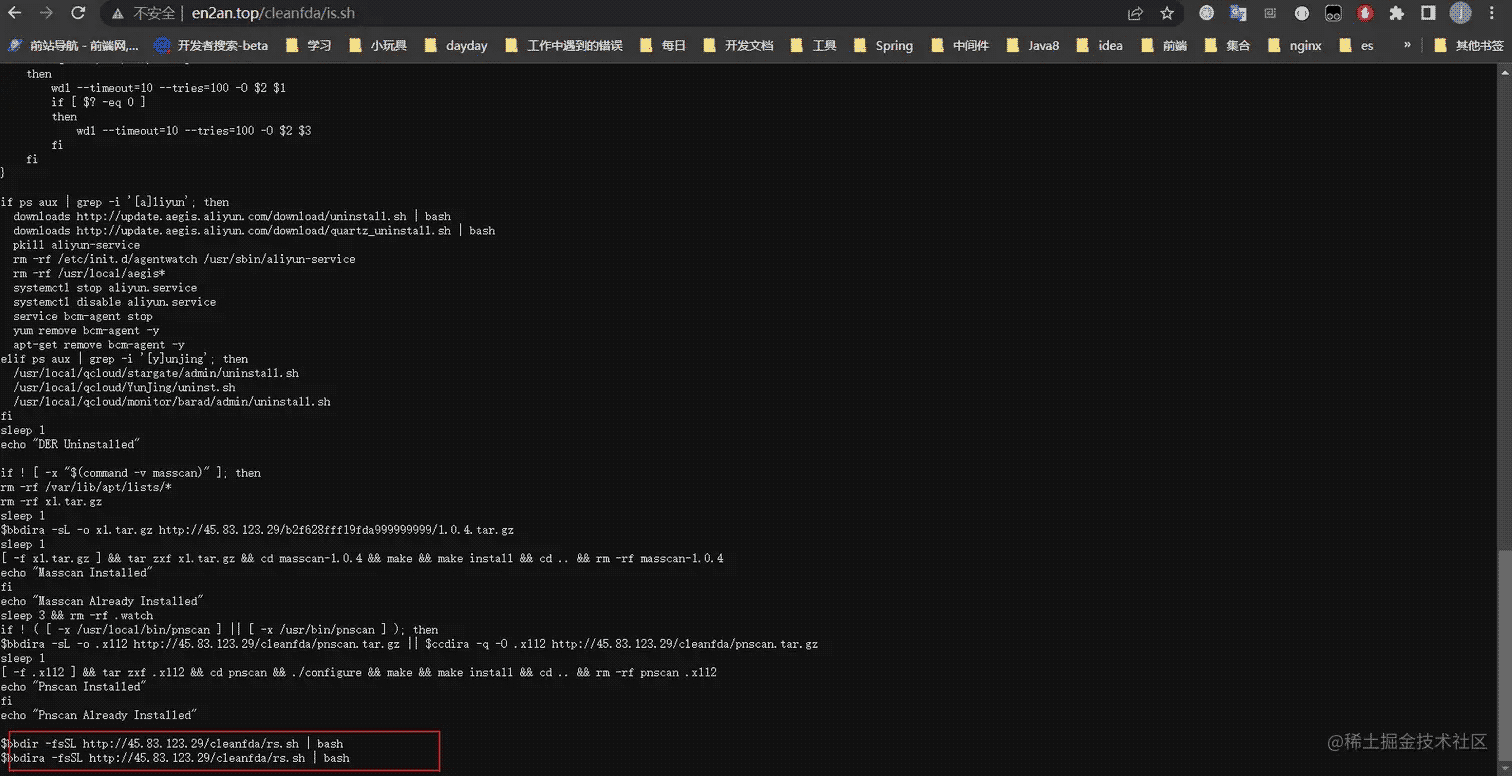Image resolution: width=1512 pixels, height=776 pixels.
Task: Click the line "sleep 3 && rm -rf .watch"
Action: [x=77, y=616]
